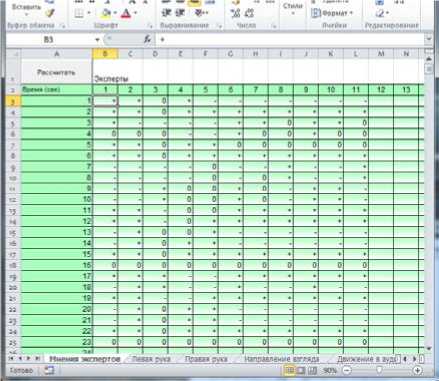
Task: Switch to Normal view in status bar
Action: tap(289, 370)
